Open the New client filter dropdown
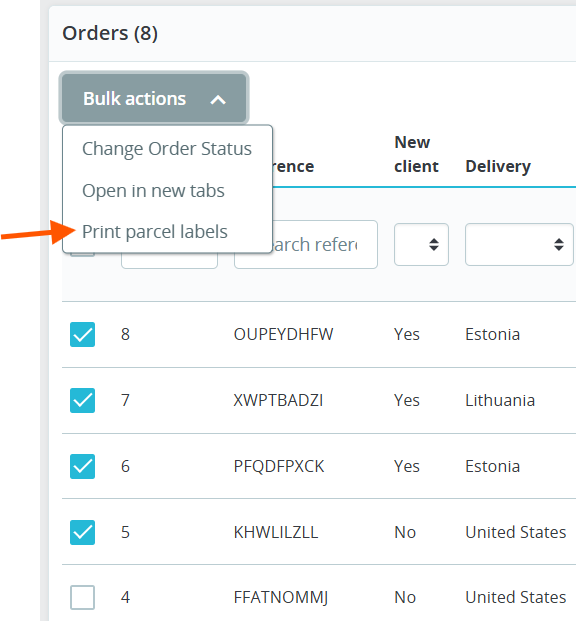The height and width of the screenshot is (621, 576). 422,244
